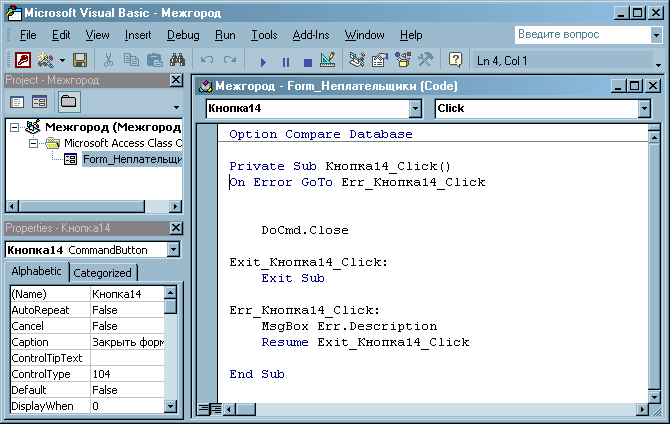
Task: Open the Edit menu
Action: [x=61, y=35]
